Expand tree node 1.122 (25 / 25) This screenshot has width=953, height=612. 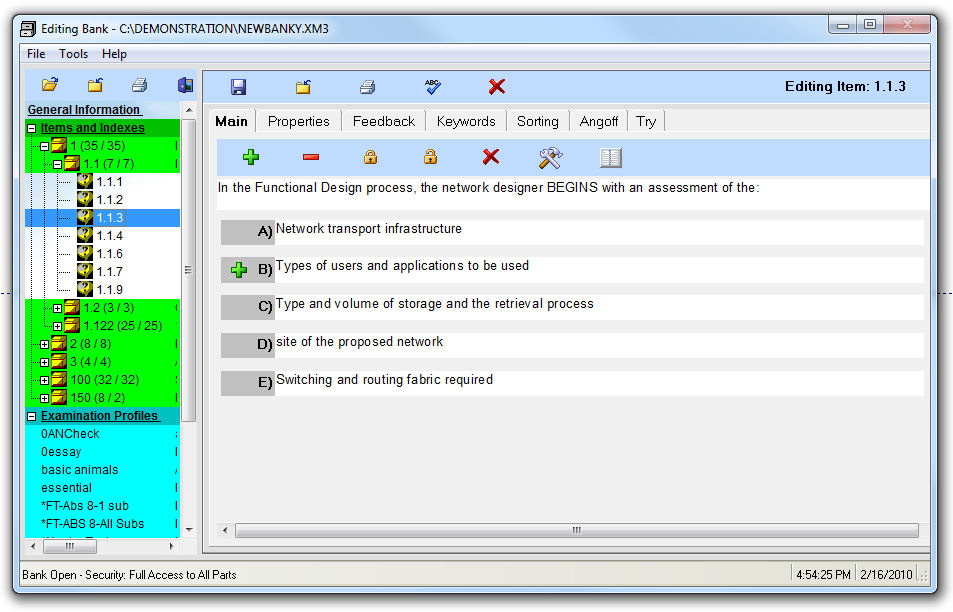click(x=57, y=326)
